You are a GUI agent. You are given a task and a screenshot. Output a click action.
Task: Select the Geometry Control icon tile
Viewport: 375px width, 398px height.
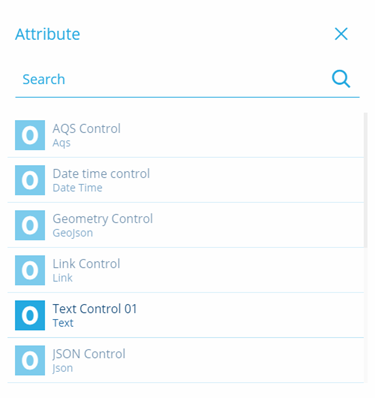point(30,225)
